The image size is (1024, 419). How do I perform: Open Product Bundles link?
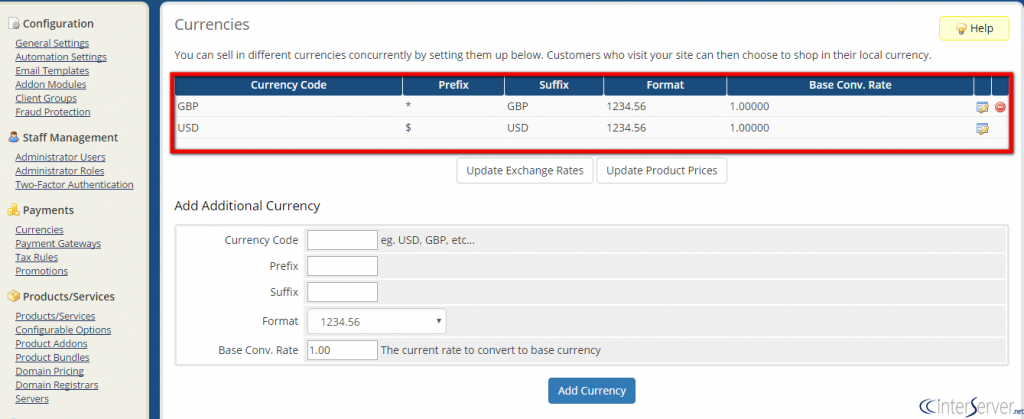52,357
